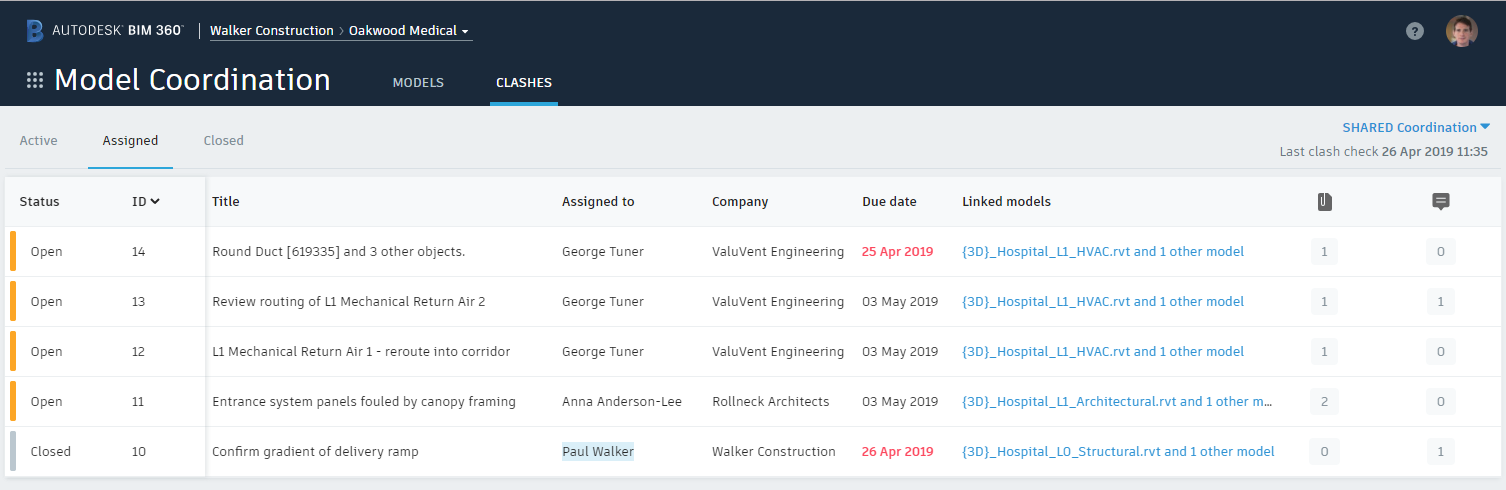Open the user profile avatar
The height and width of the screenshot is (490, 1506).
click(x=1461, y=31)
